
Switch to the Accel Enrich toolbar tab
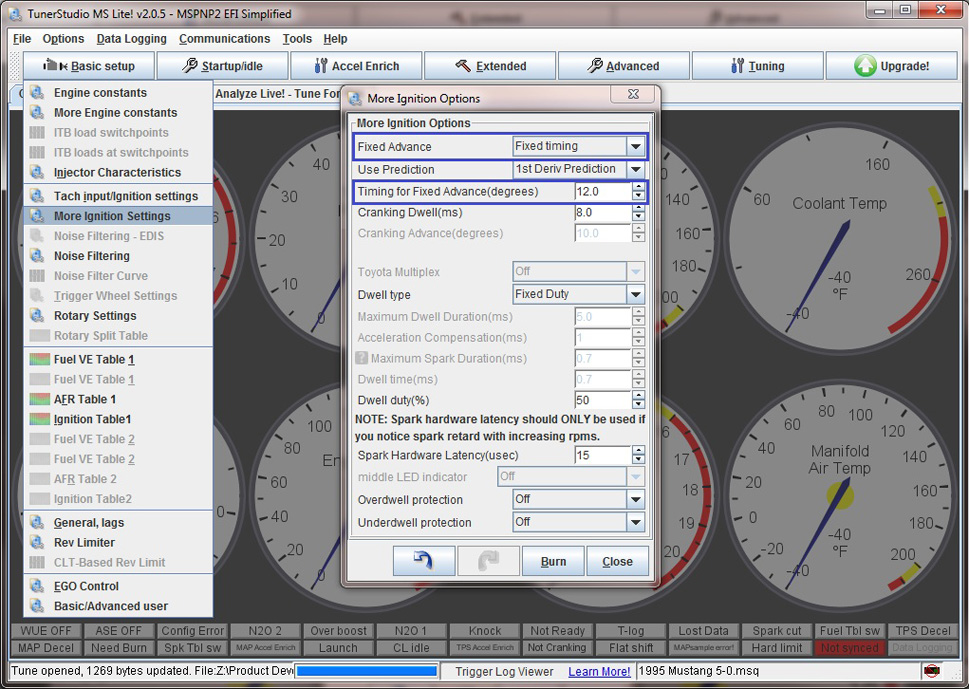[x=356, y=66]
